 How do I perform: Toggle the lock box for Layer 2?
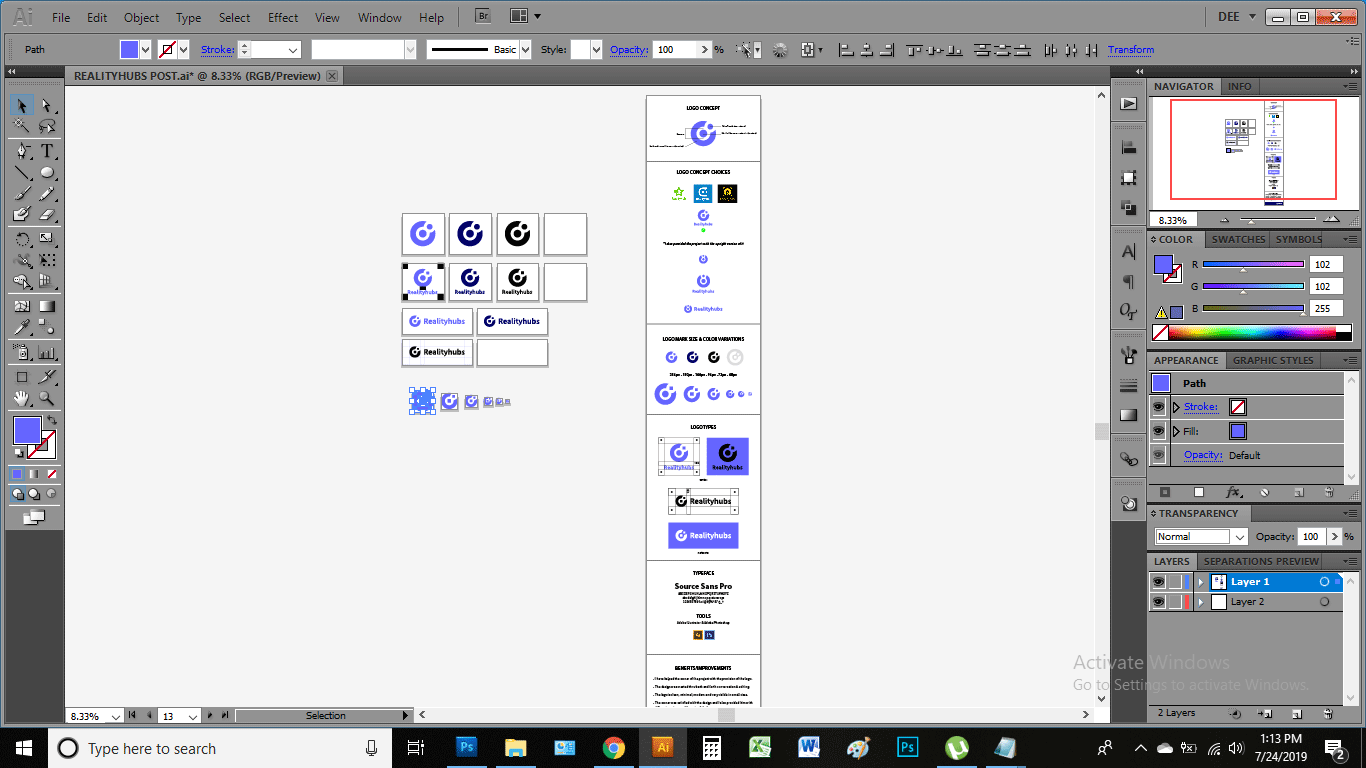[1175, 602]
